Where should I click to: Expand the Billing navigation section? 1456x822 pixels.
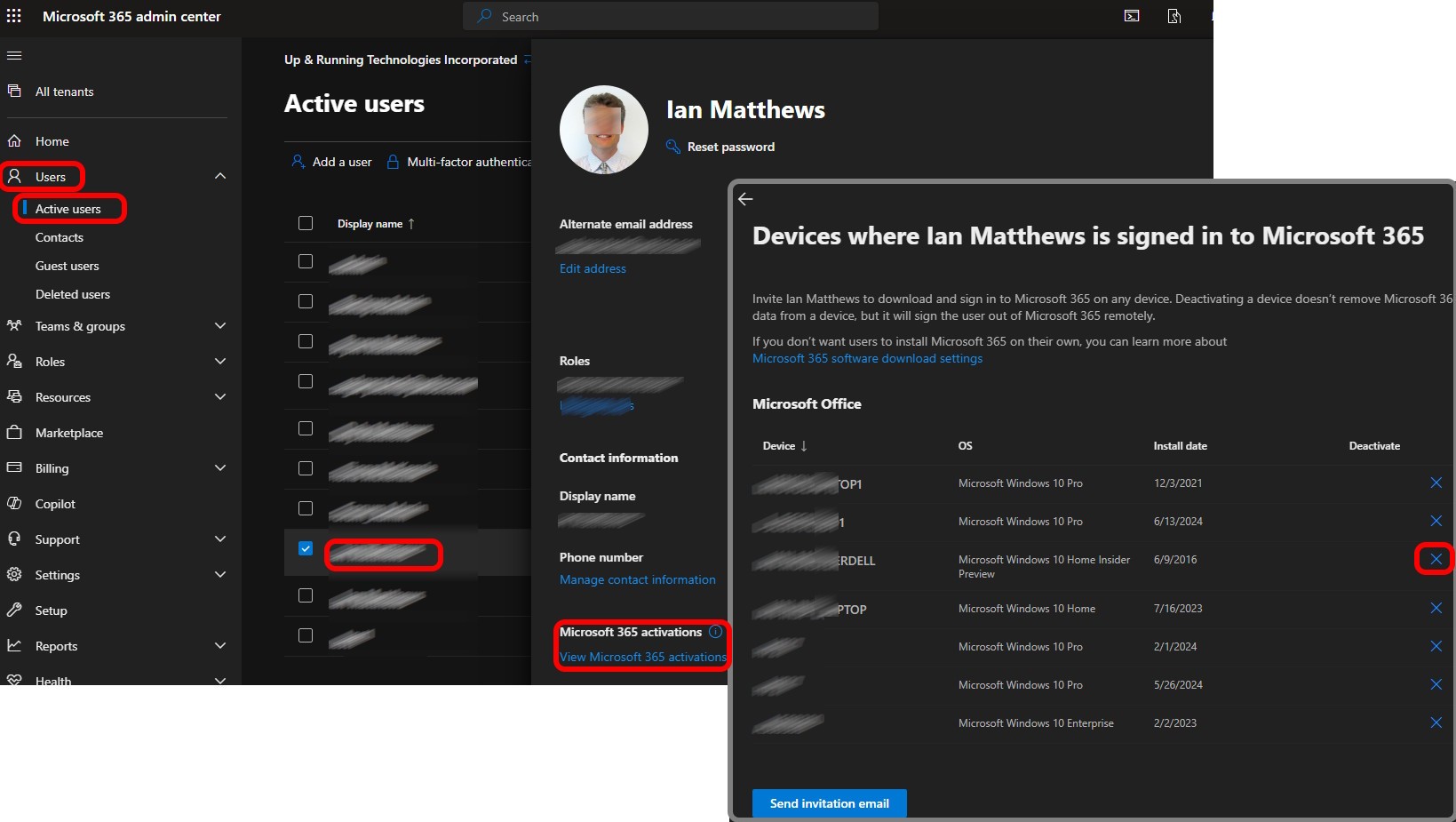tap(220, 468)
